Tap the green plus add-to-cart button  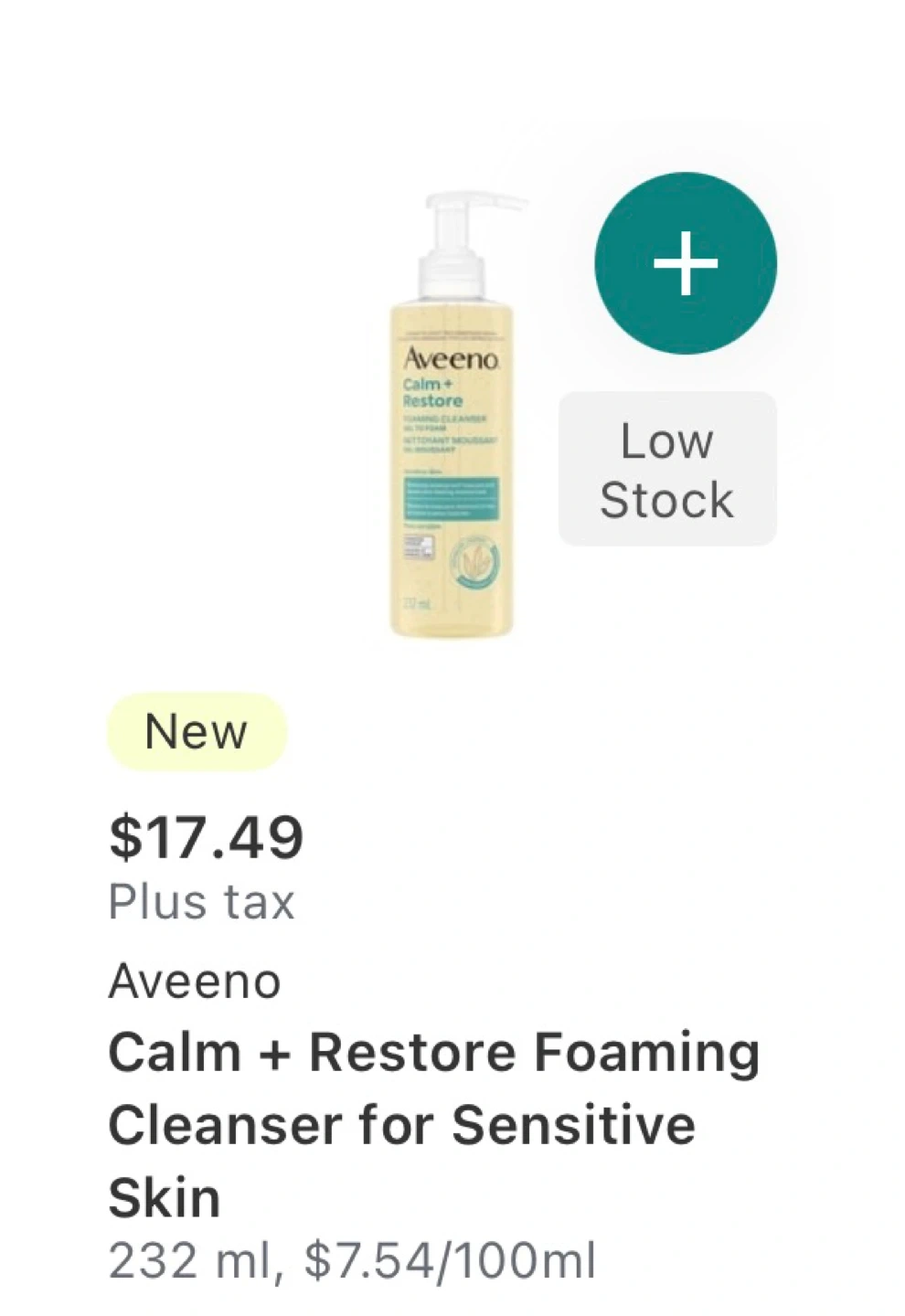click(x=686, y=263)
